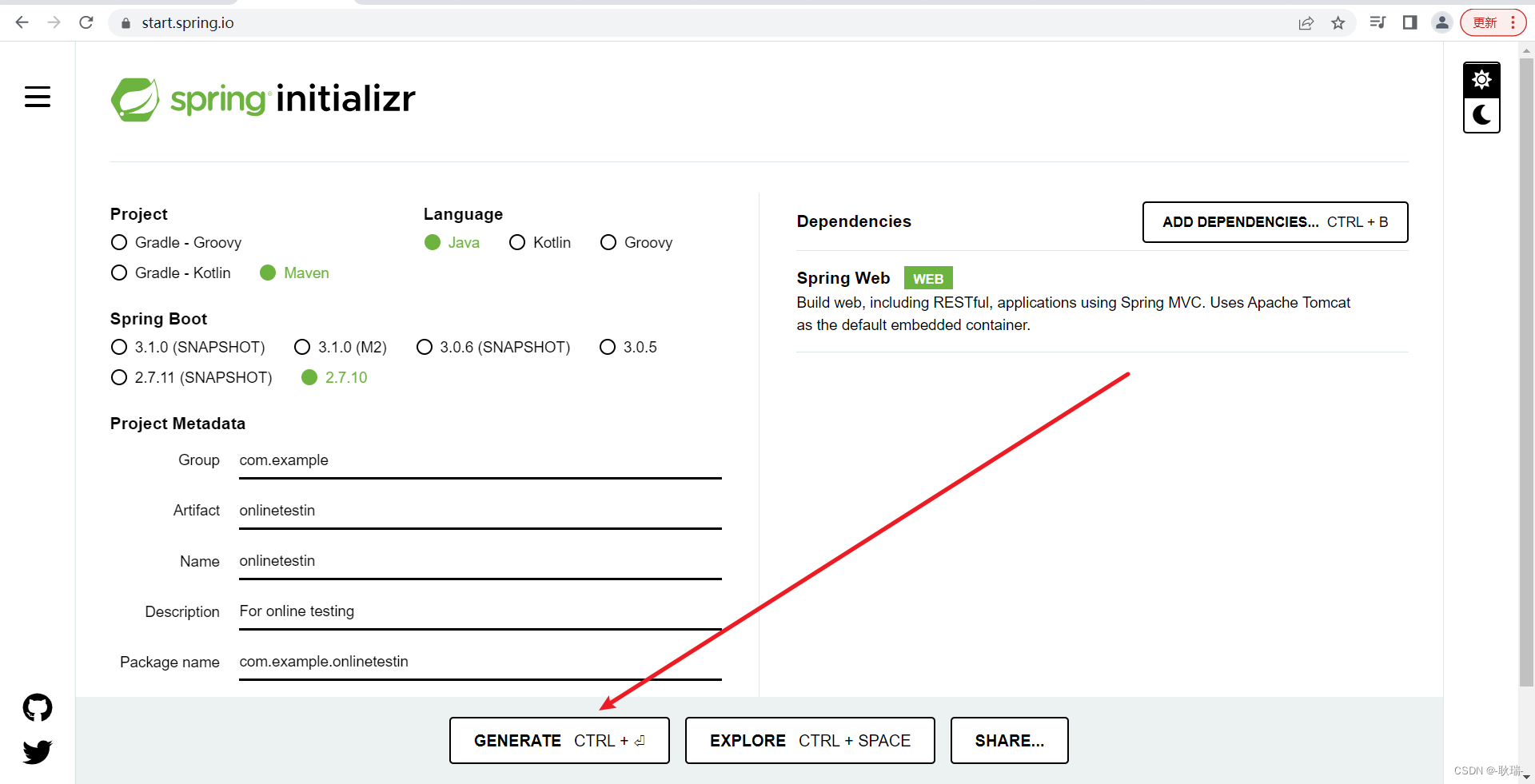The image size is (1535, 784).
Task: Toggle the browser side panel
Action: [1410, 22]
